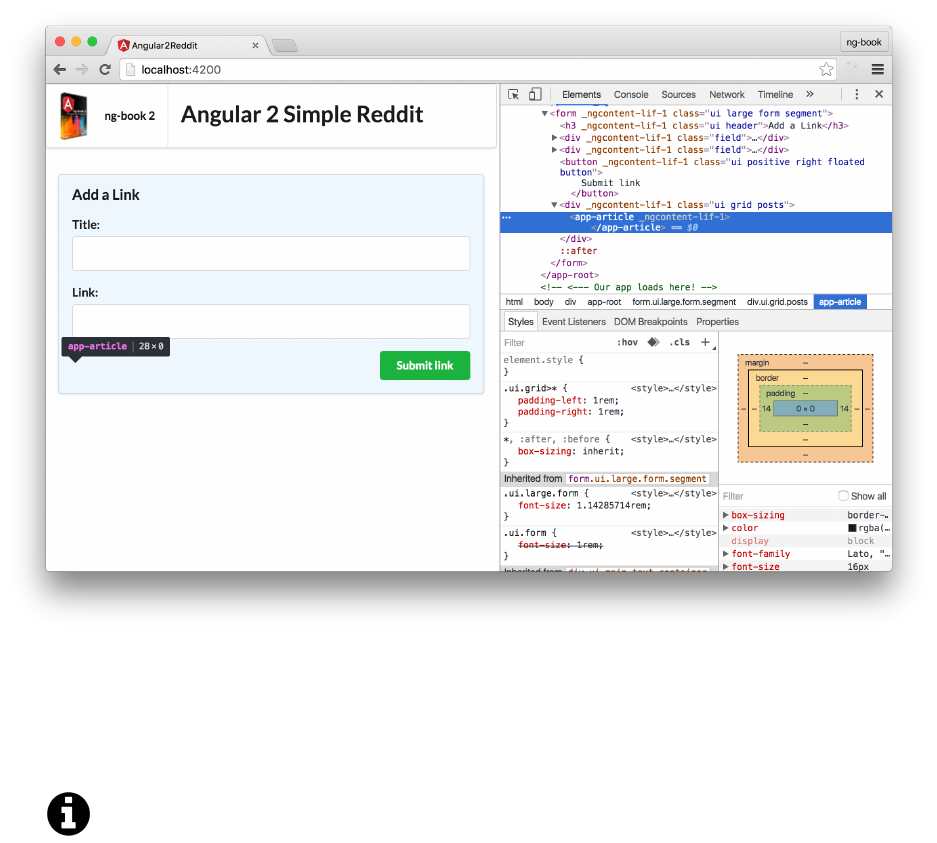This screenshot has height=843, width=937.
Task: Select the ::after pseudo element node
Action: pyautogui.click(x=578, y=251)
